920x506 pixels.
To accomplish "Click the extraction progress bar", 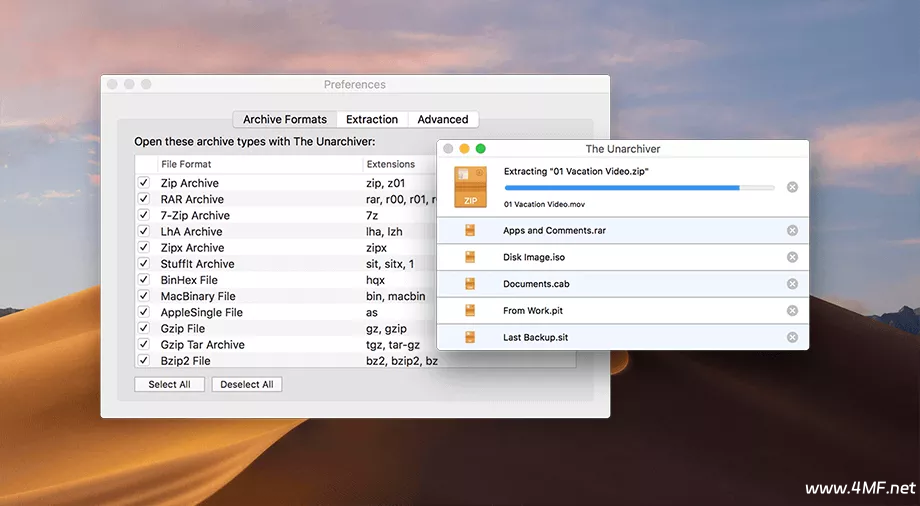I will (639, 187).
